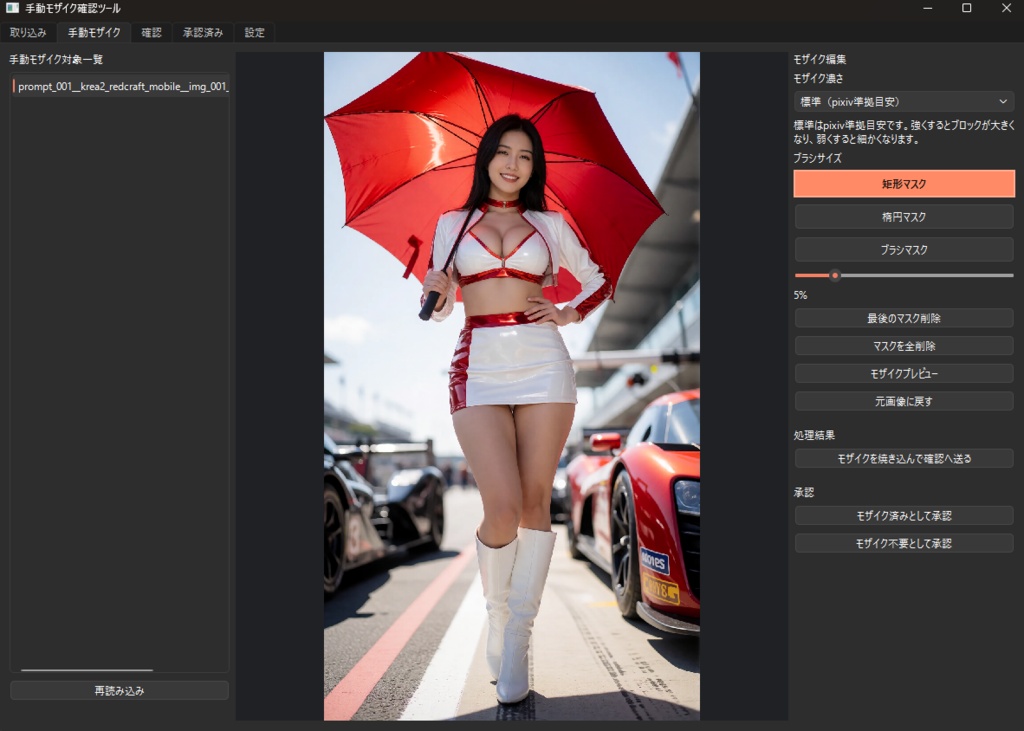
Task: Click モザイクを焼き込んで確認へ送る button
Action: click(904, 459)
